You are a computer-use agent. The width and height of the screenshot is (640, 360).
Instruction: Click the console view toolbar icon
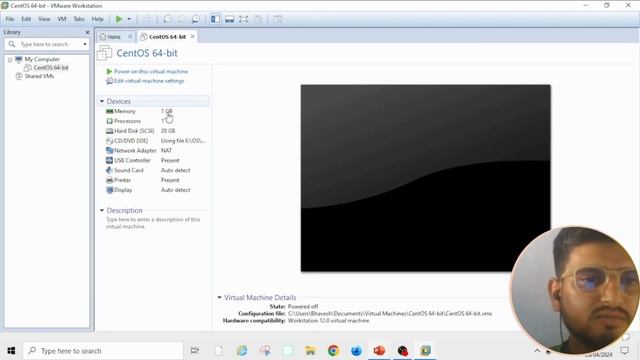(x=278, y=19)
